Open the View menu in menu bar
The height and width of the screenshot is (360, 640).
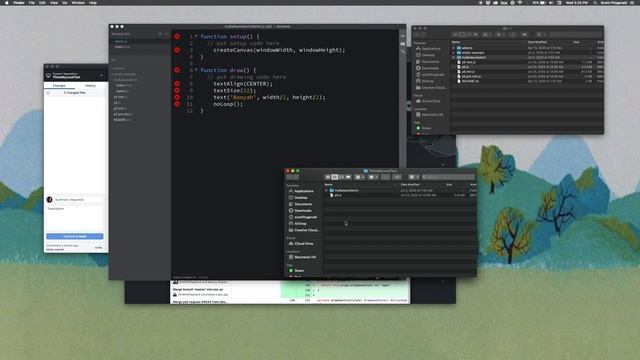pyautogui.click(x=53, y=2)
